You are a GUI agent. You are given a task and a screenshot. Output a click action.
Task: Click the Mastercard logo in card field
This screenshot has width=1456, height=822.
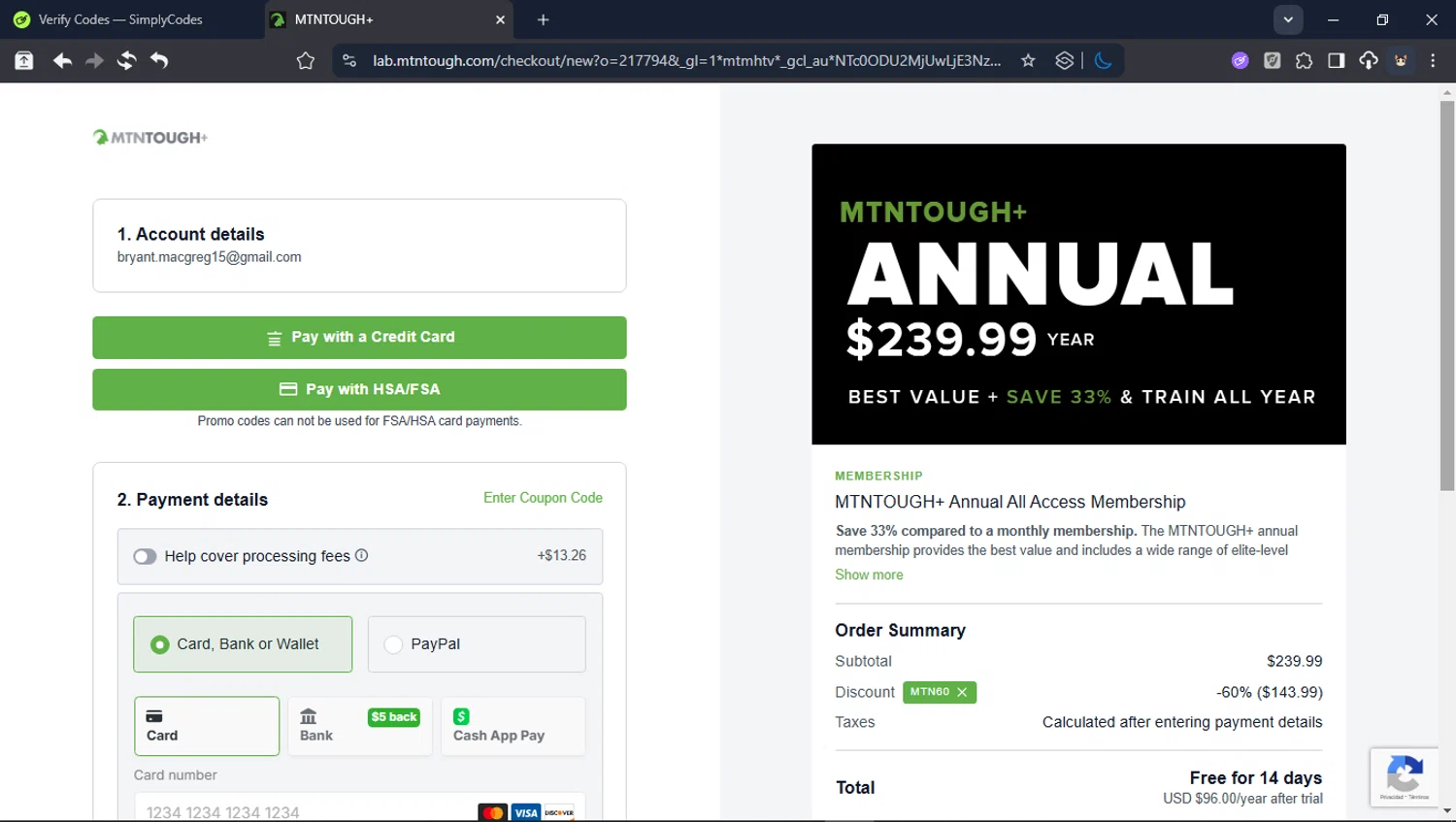tap(493, 812)
